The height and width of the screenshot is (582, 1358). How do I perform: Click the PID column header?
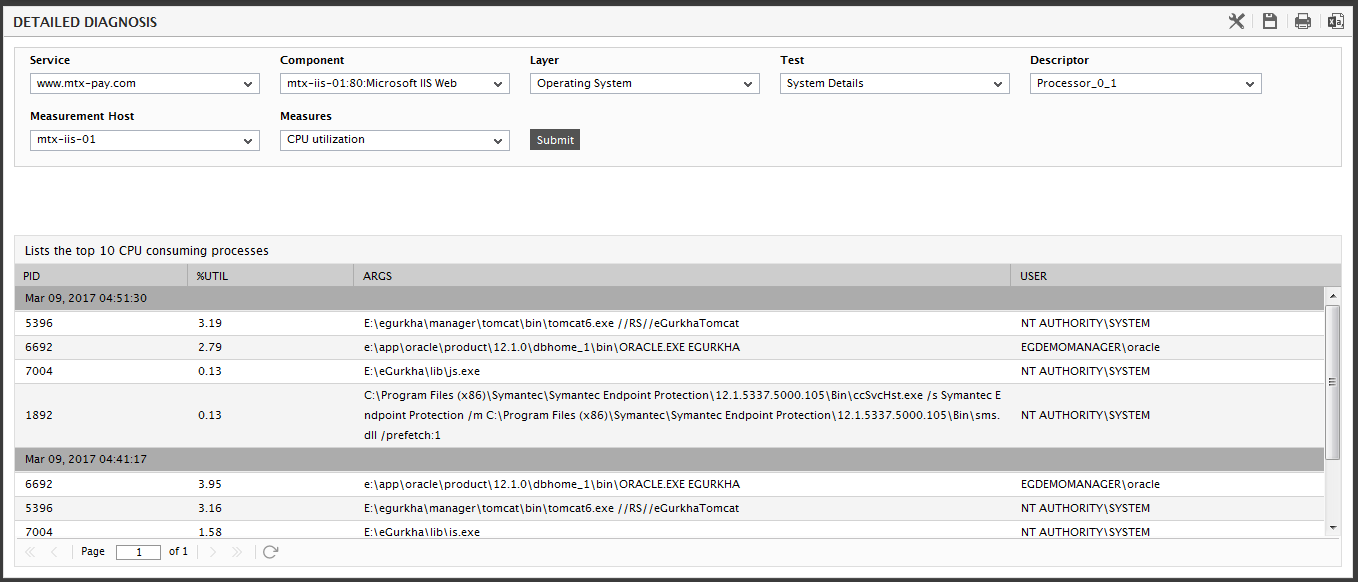(x=101, y=276)
